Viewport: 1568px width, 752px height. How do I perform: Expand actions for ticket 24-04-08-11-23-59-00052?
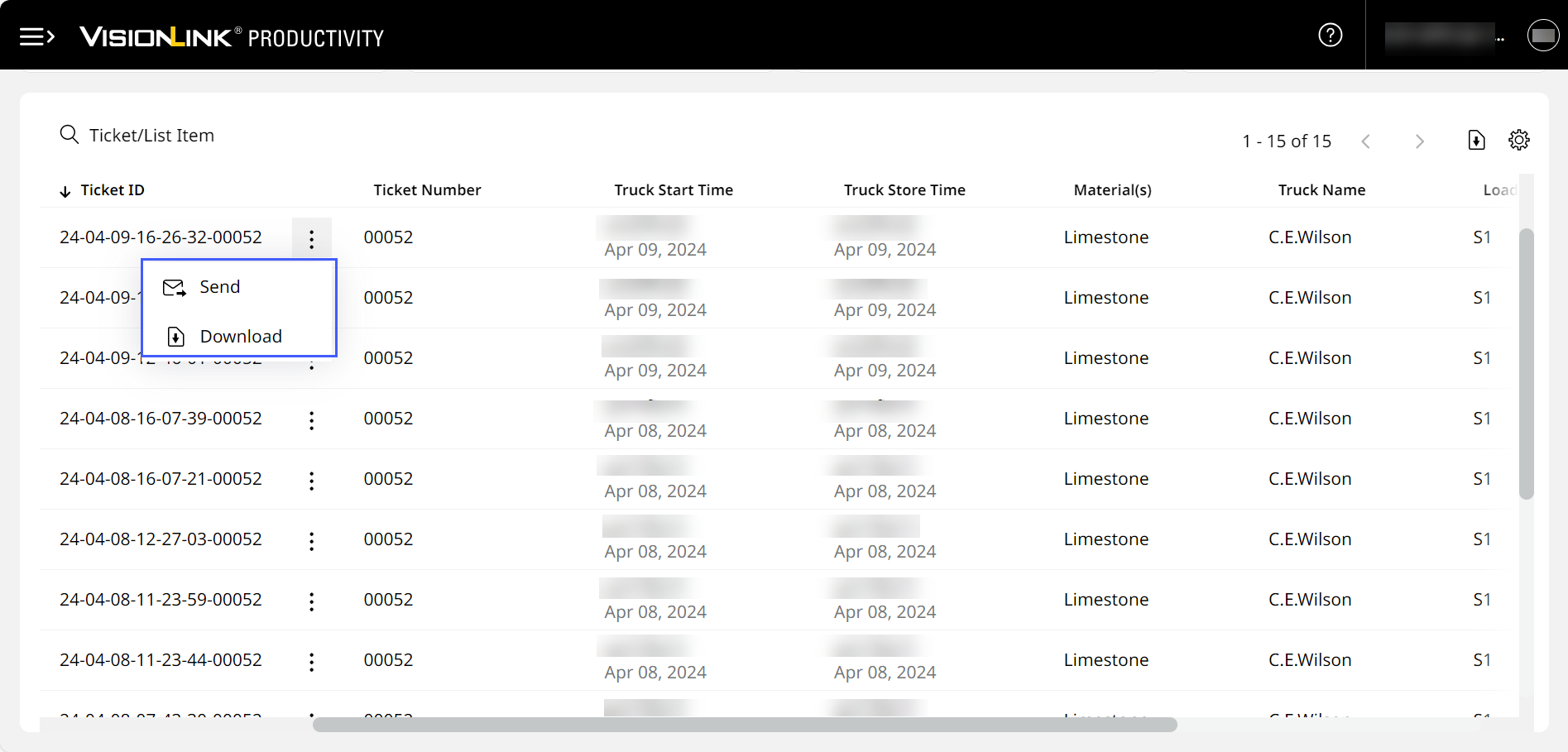pos(311,601)
